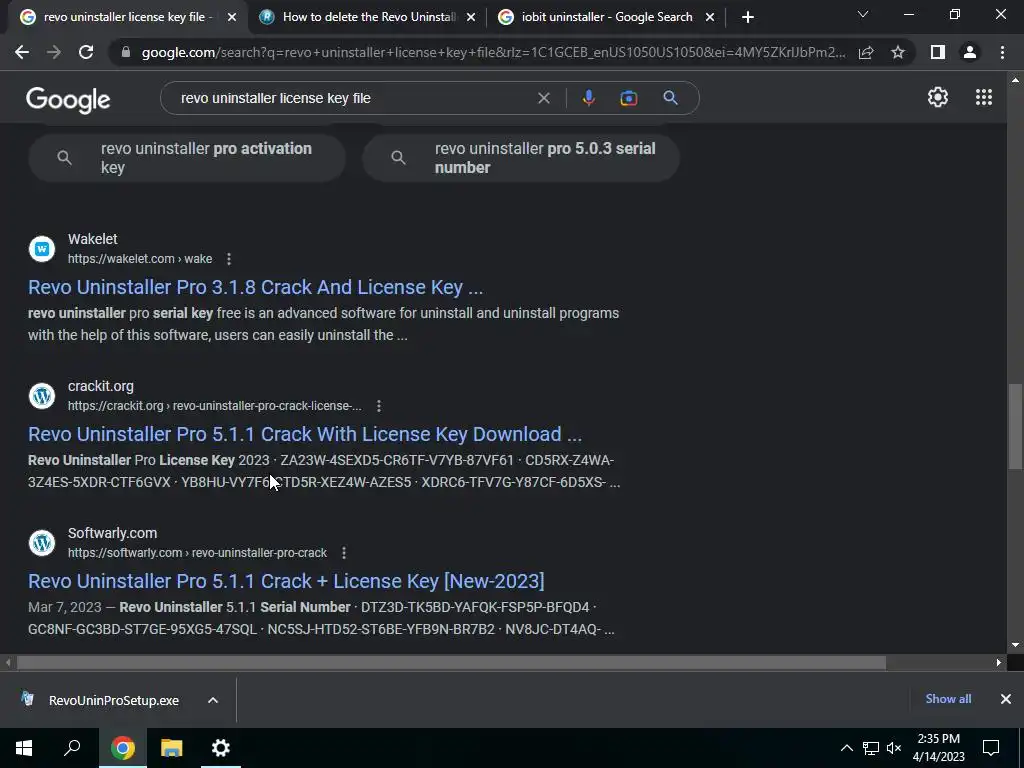1024x768 pixels.
Task: Close the revo uninstaller license key tab
Action: coord(232,18)
